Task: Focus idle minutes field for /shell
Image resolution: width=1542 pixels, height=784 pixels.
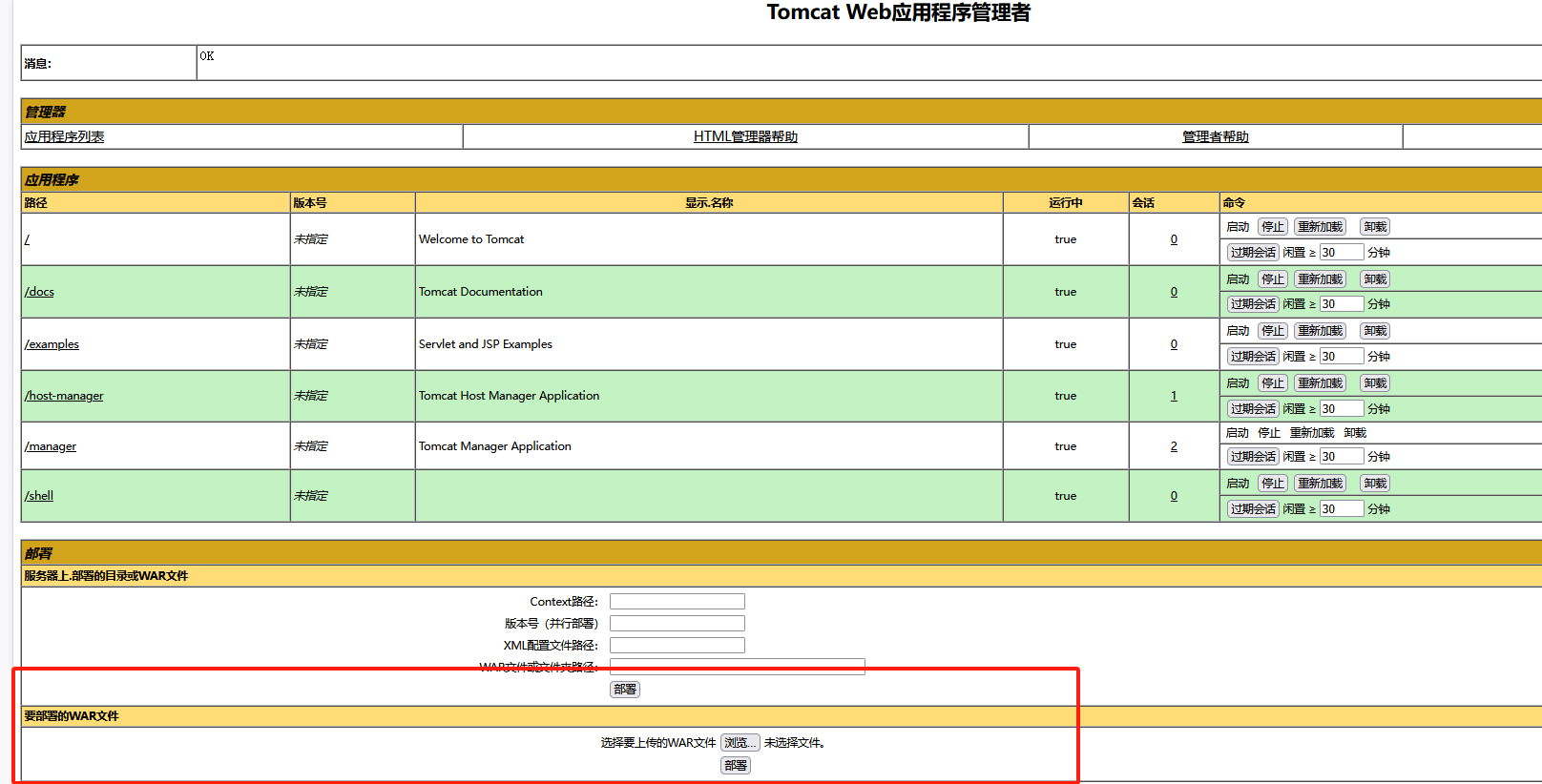Action: [x=1342, y=509]
